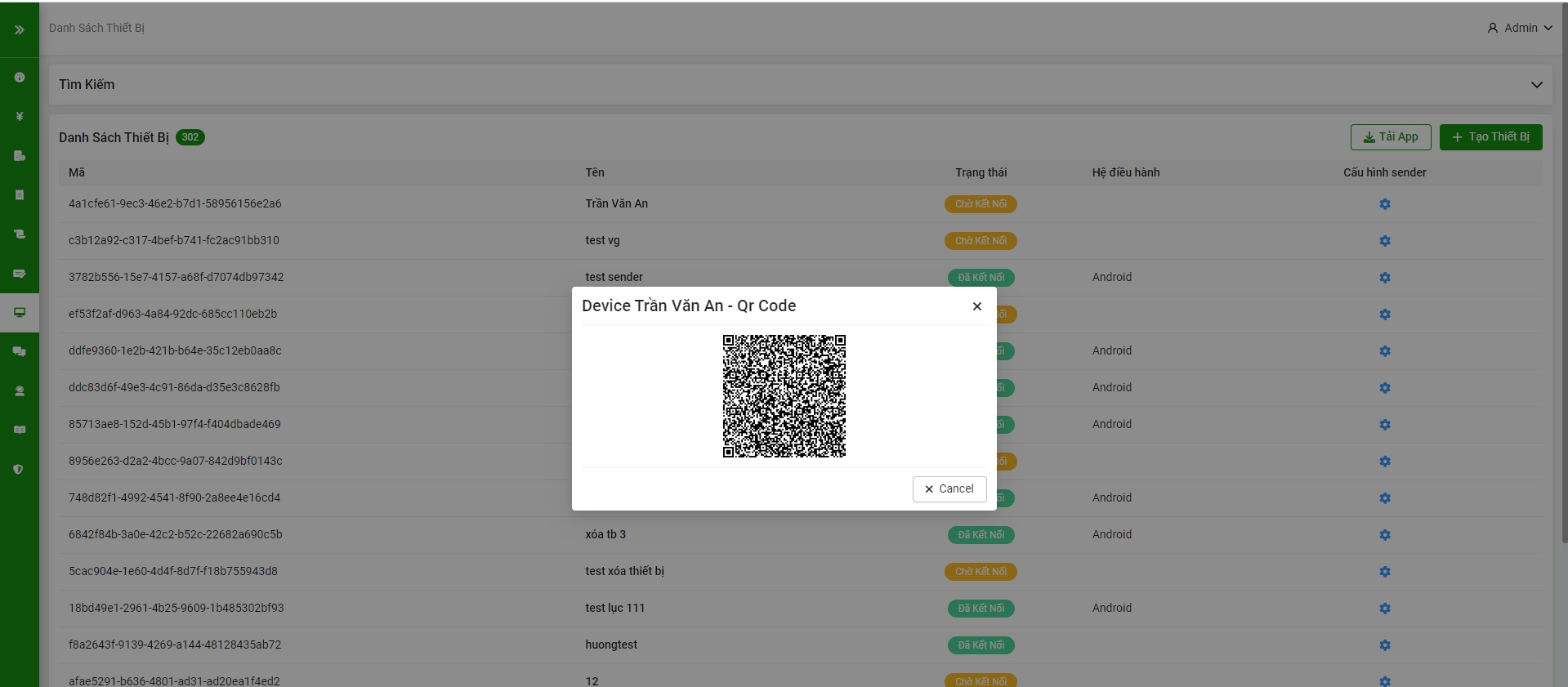Open the Admin user dropdown
The image size is (1568, 687).
(1520, 28)
